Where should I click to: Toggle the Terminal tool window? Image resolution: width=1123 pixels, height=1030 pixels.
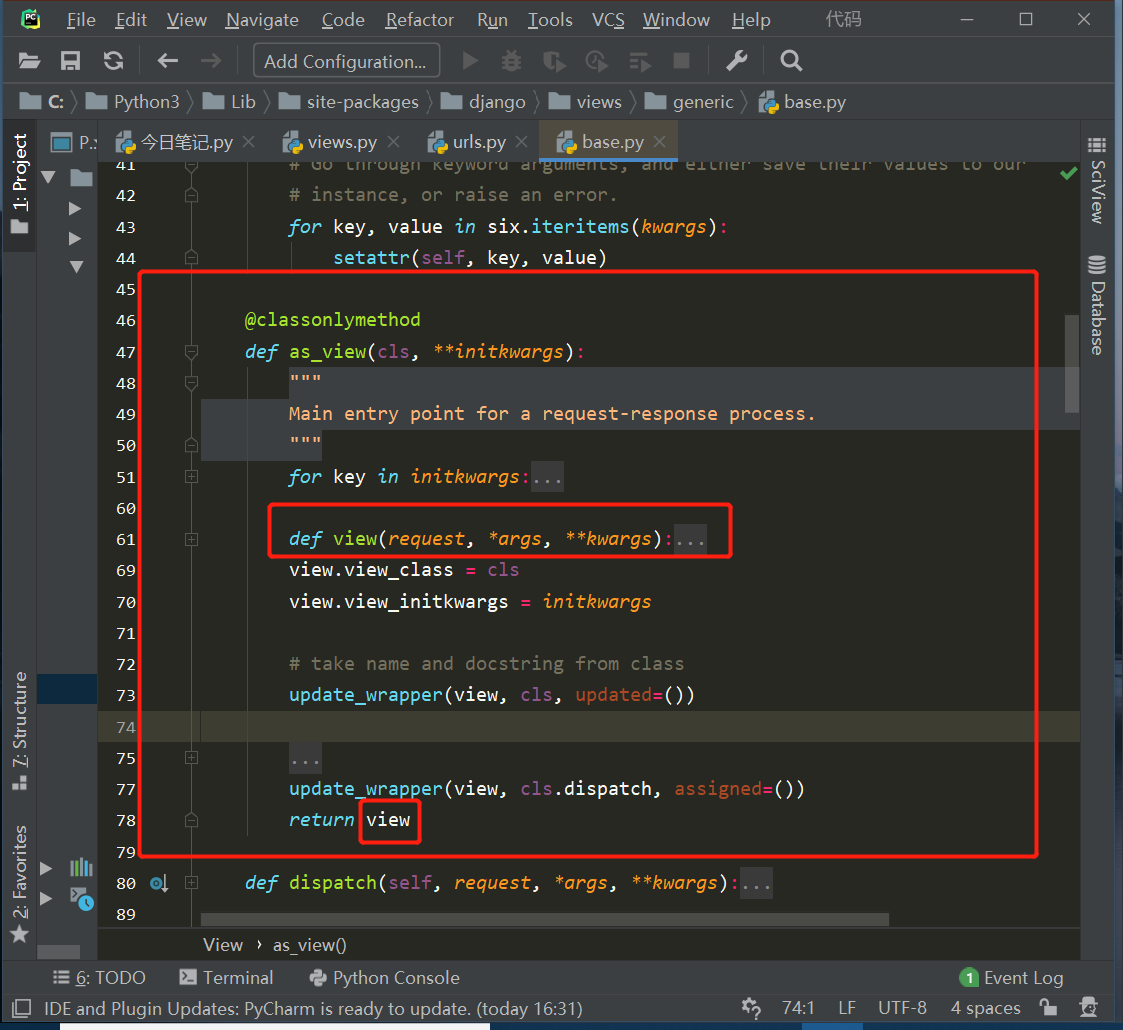pyautogui.click(x=226, y=978)
